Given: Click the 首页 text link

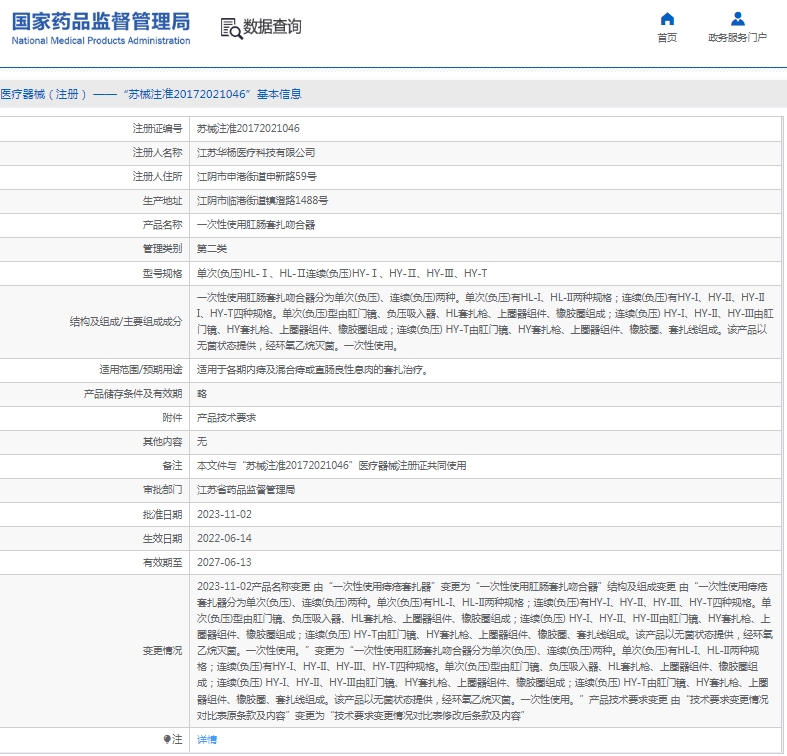Looking at the screenshot, I should pyautogui.click(x=667, y=38).
